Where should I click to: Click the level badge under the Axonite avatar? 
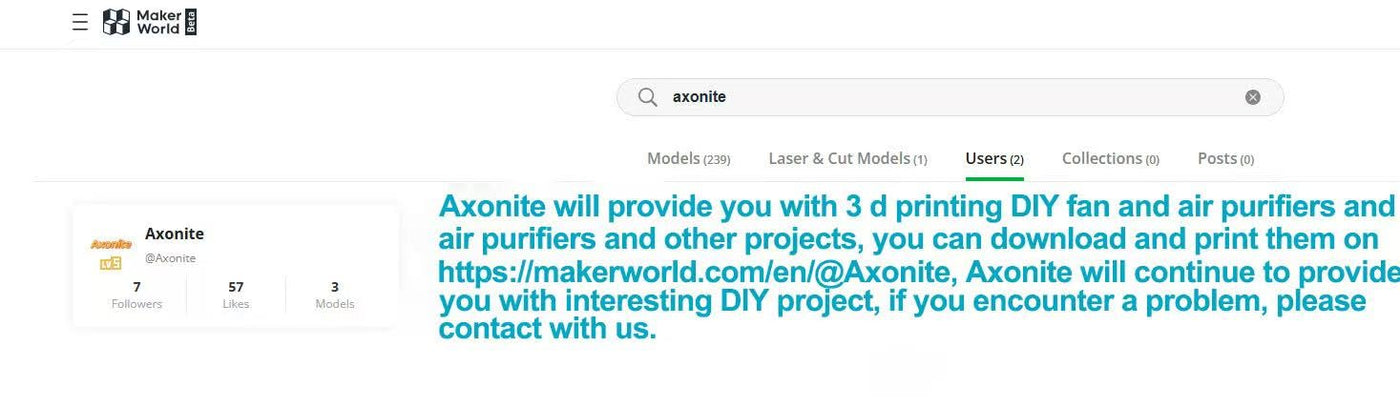point(111,263)
